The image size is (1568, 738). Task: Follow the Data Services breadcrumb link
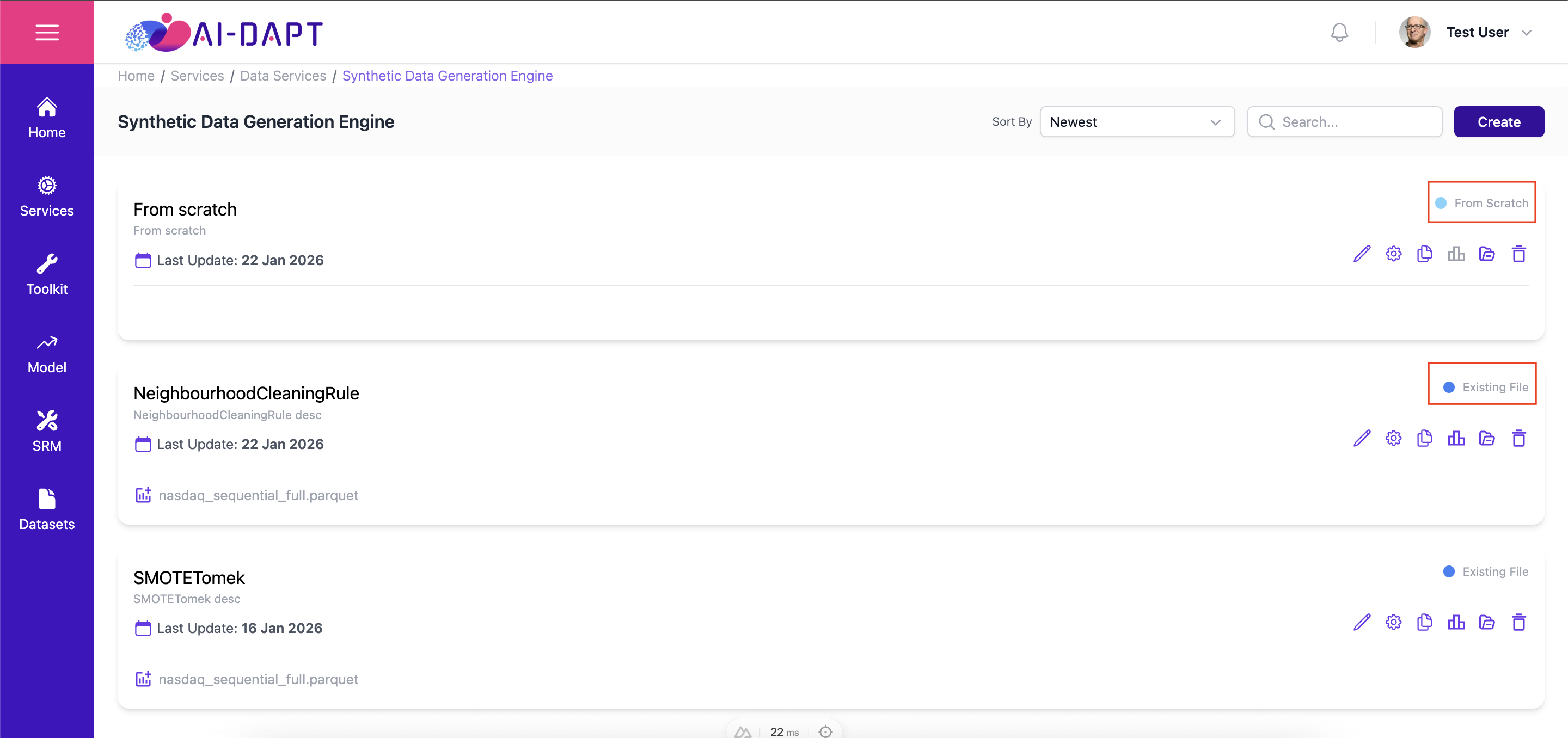click(x=283, y=76)
